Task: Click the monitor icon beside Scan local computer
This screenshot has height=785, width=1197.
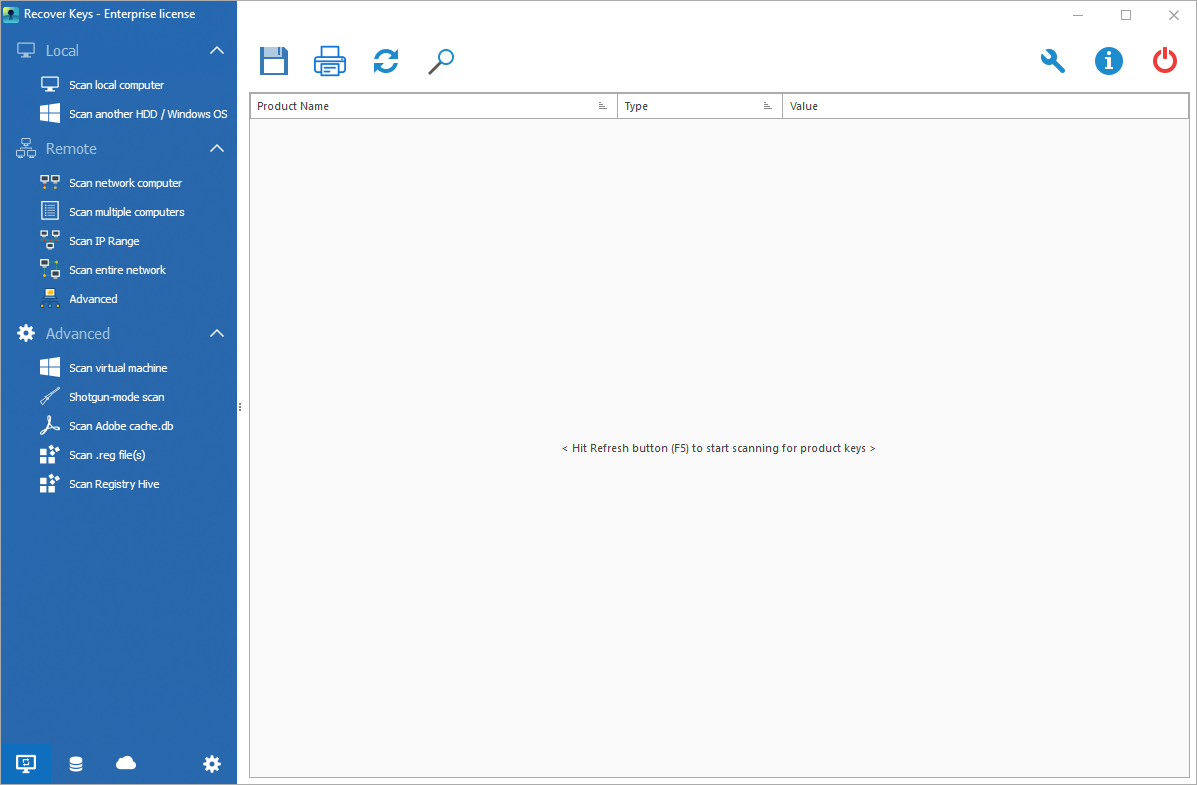Action: tap(50, 85)
